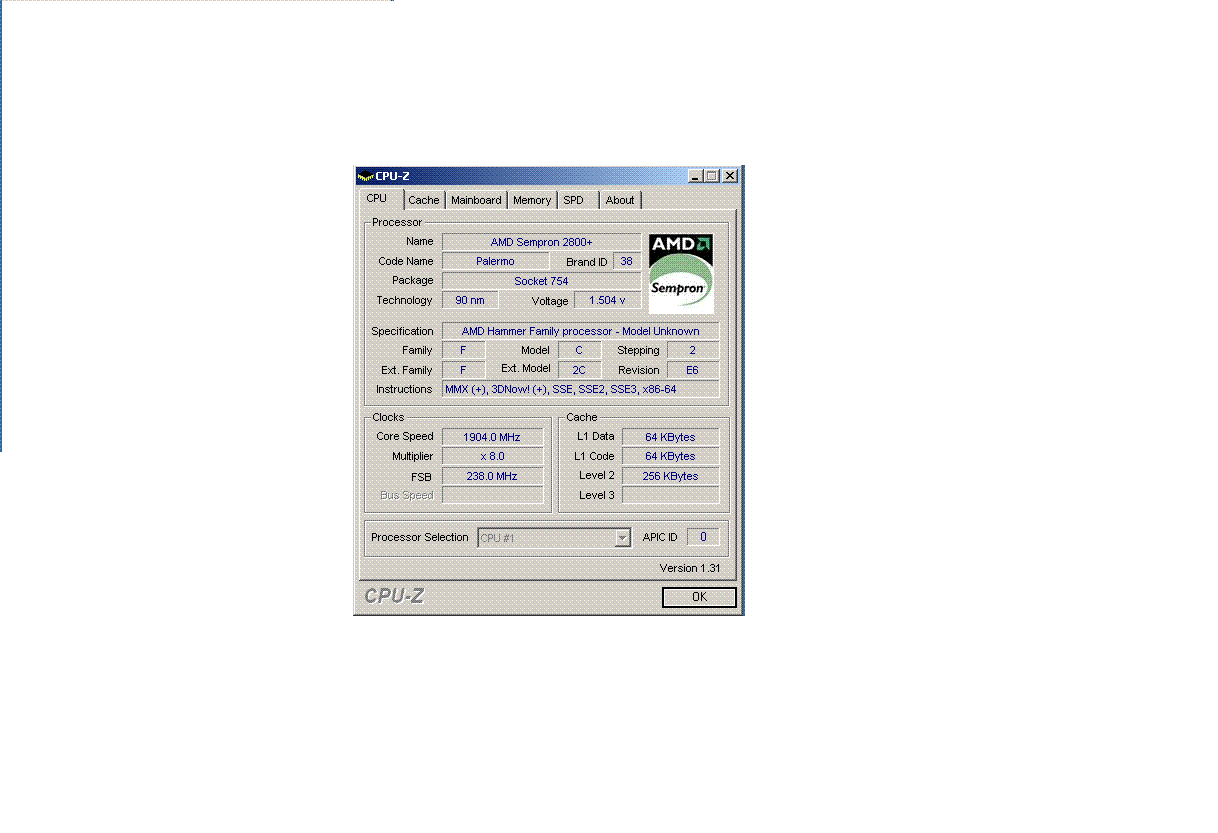Go to the SPD tab
This screenshot has width=1218, height=833.
[x=576, y=200]
